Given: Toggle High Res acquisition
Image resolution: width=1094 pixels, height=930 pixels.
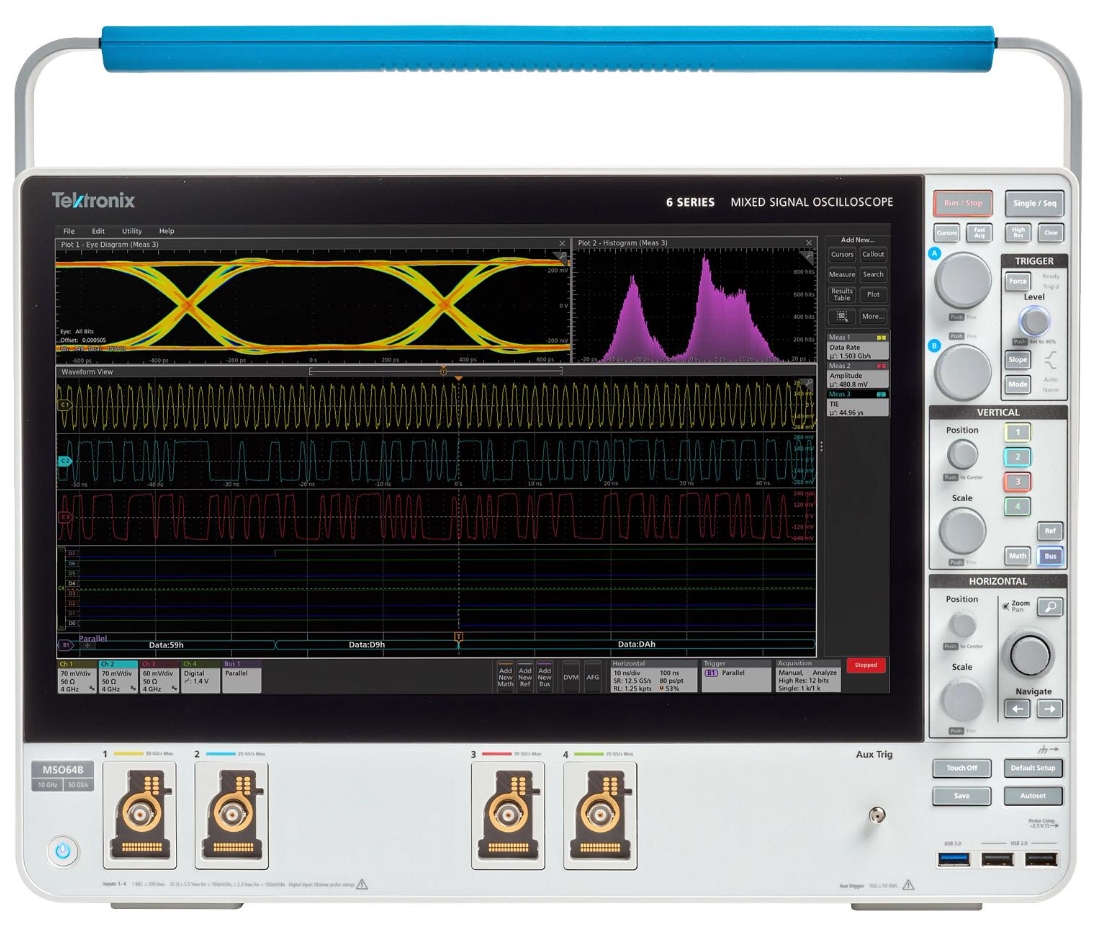Looking at the screenshot, I should coord(1016,232).
